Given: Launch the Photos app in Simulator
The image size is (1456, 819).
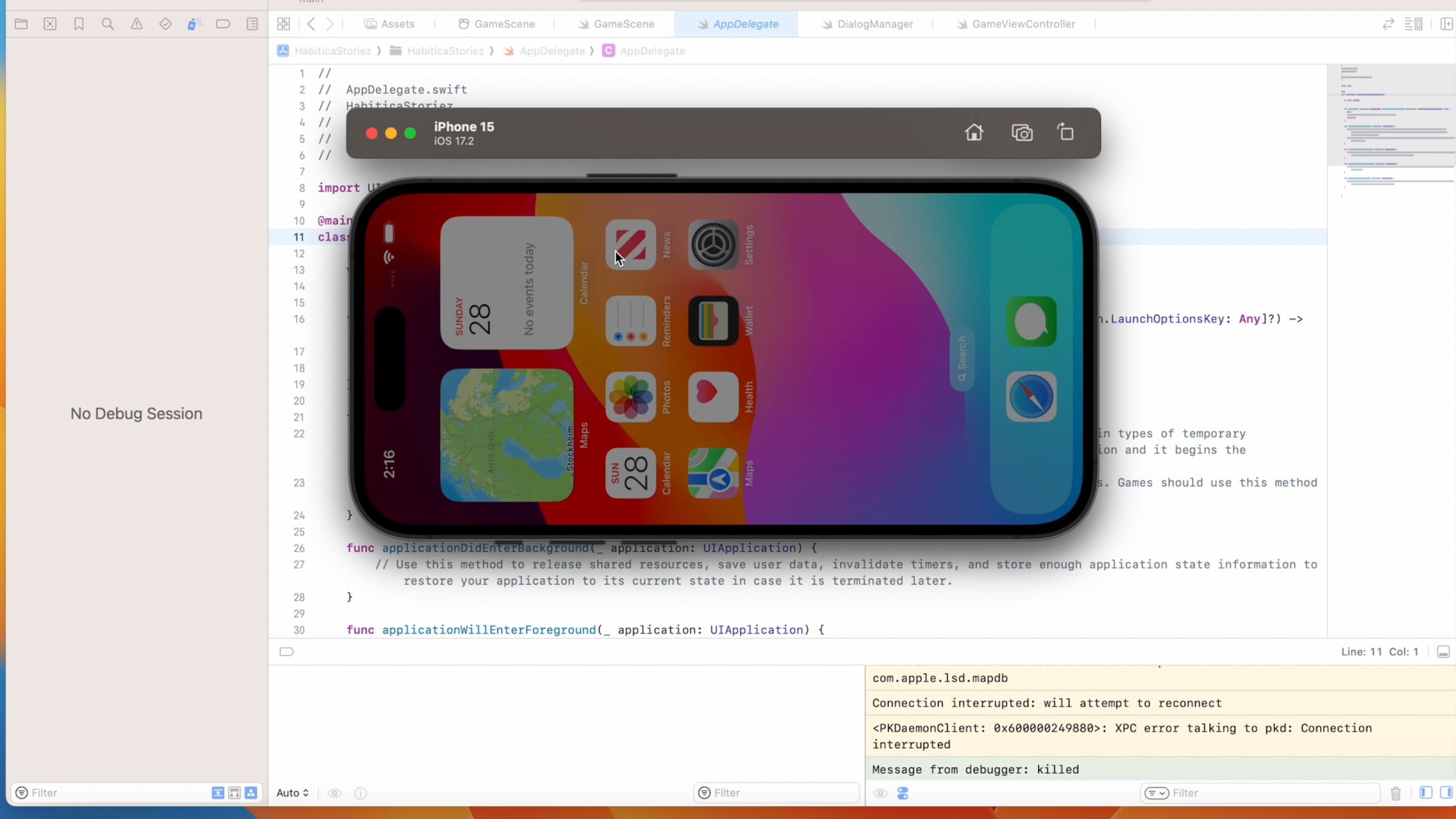Looking at the screenshot, I should click(x=631, y=397).
